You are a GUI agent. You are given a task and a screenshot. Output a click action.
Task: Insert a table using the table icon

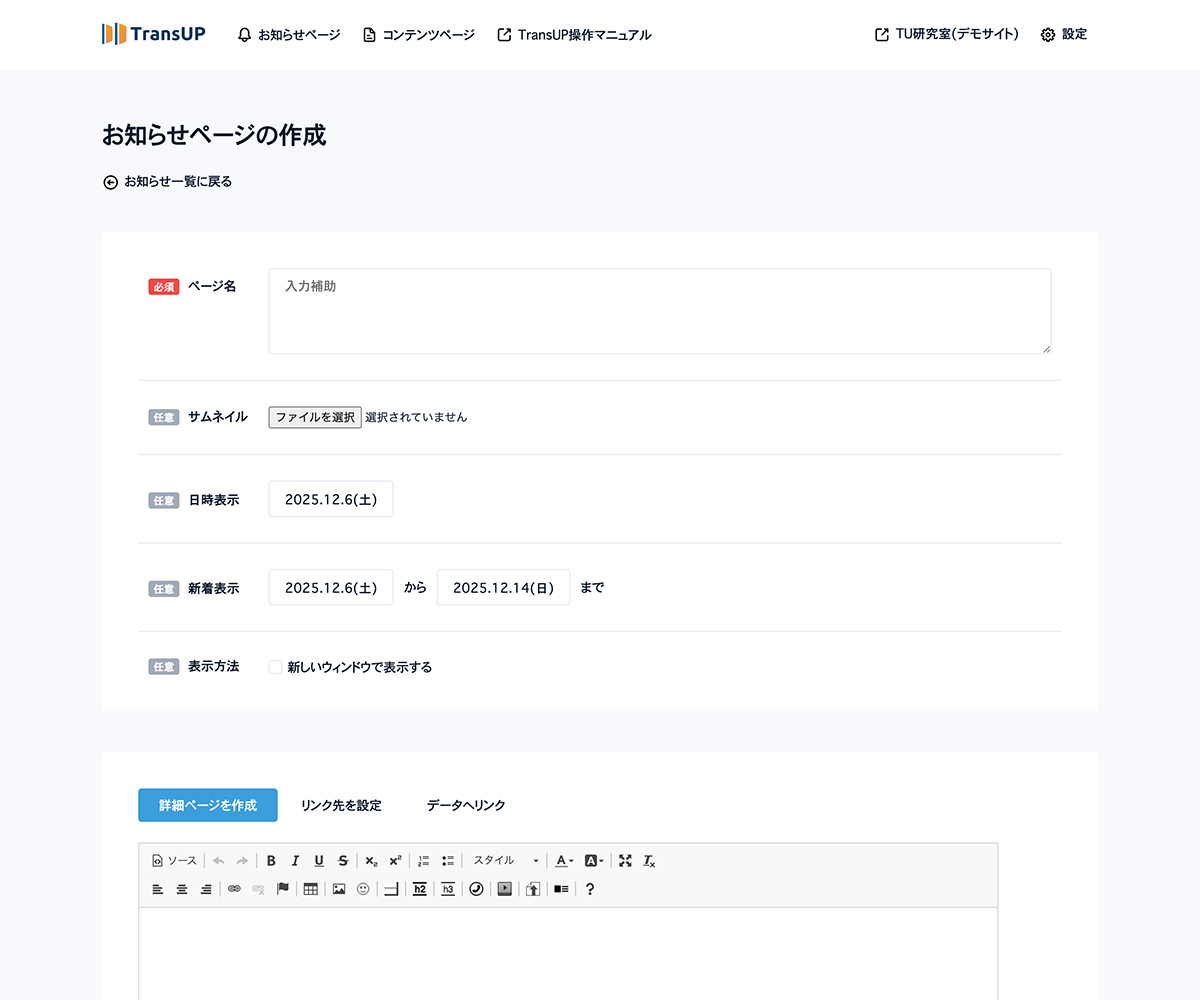(311, 889)
